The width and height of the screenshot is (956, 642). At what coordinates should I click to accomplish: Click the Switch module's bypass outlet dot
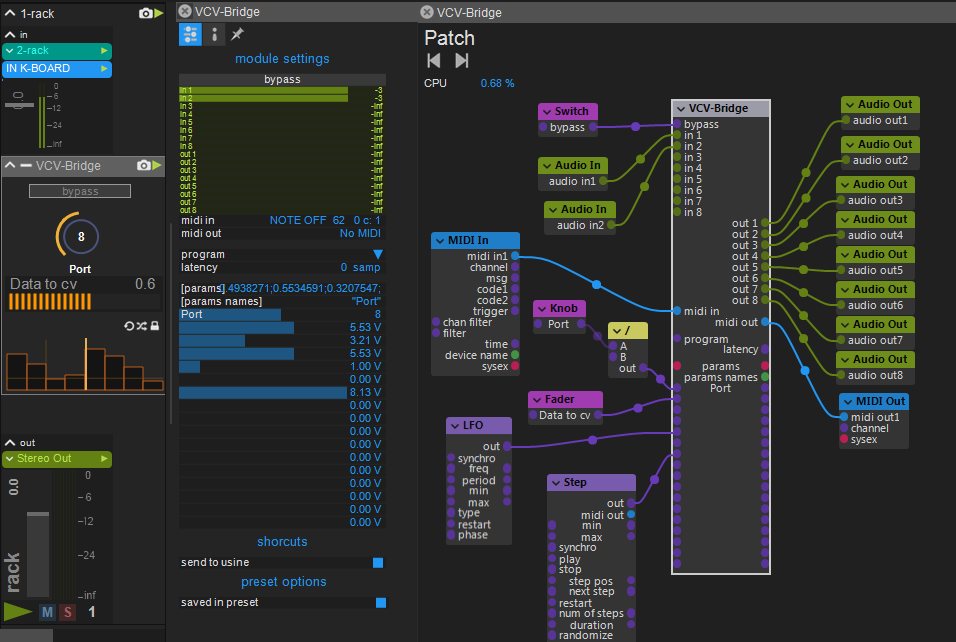click(593, 127)
